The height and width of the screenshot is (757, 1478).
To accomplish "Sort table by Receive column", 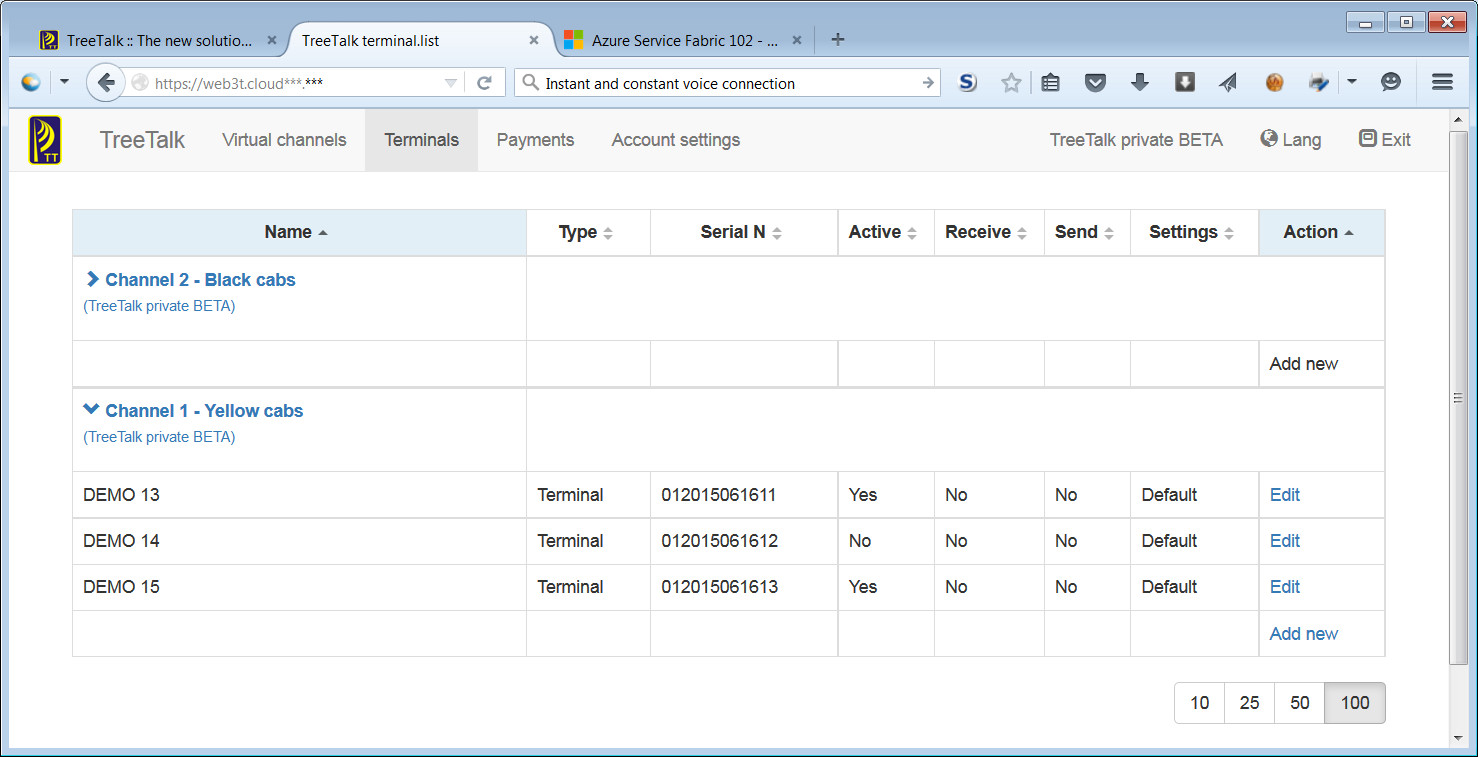I will click(989, 232).
